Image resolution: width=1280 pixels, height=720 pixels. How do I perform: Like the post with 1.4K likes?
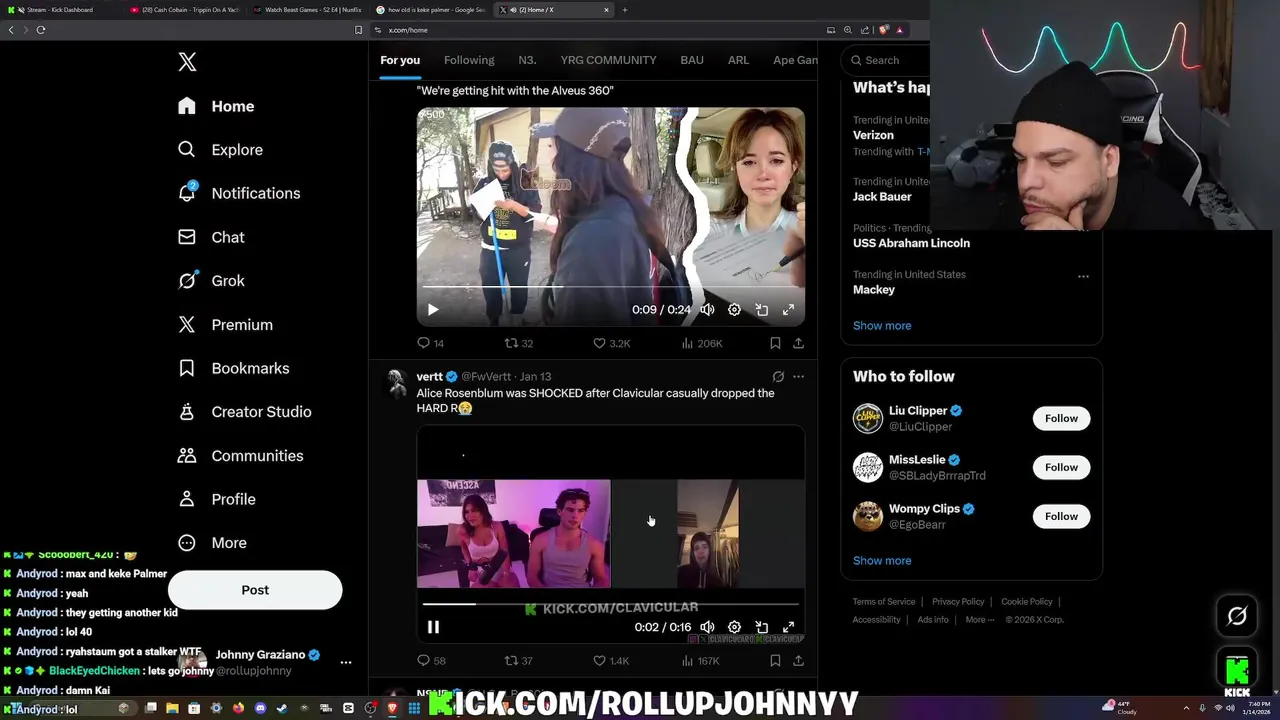pyautogui.click(x=611, y=661)
